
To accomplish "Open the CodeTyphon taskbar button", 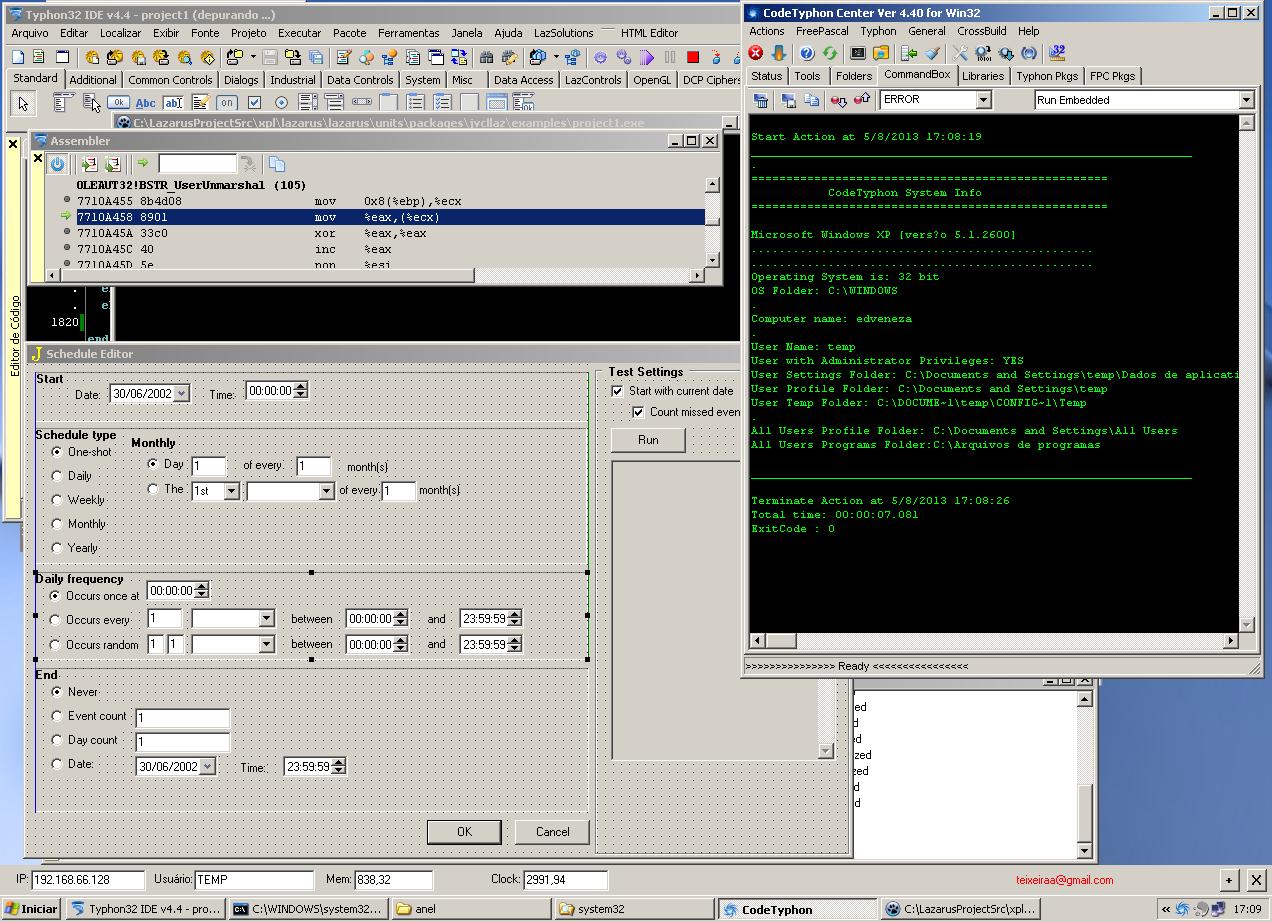I will (x=797, y=910).
